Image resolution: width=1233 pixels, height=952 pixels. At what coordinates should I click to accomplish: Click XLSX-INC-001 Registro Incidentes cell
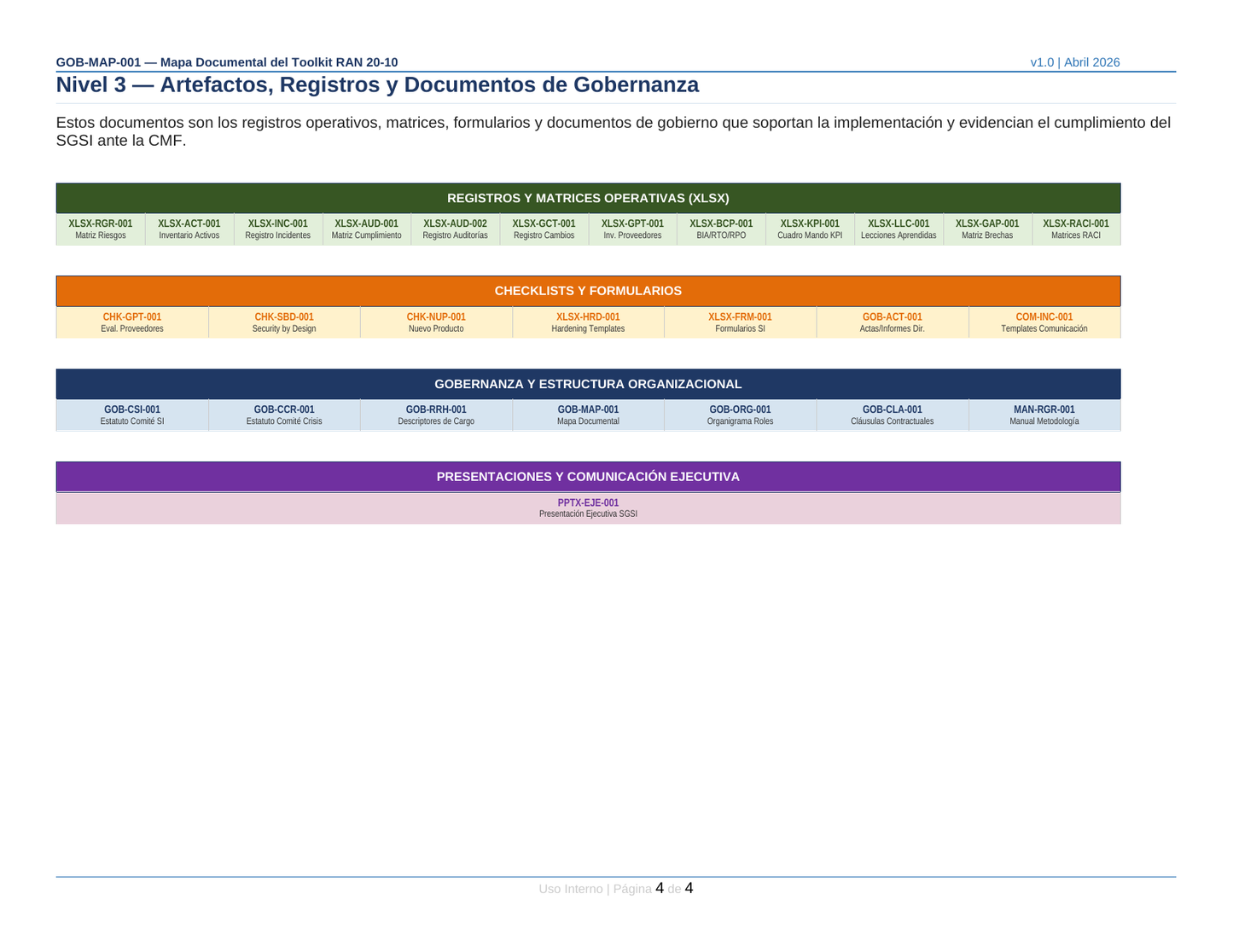tap(278, 229)
